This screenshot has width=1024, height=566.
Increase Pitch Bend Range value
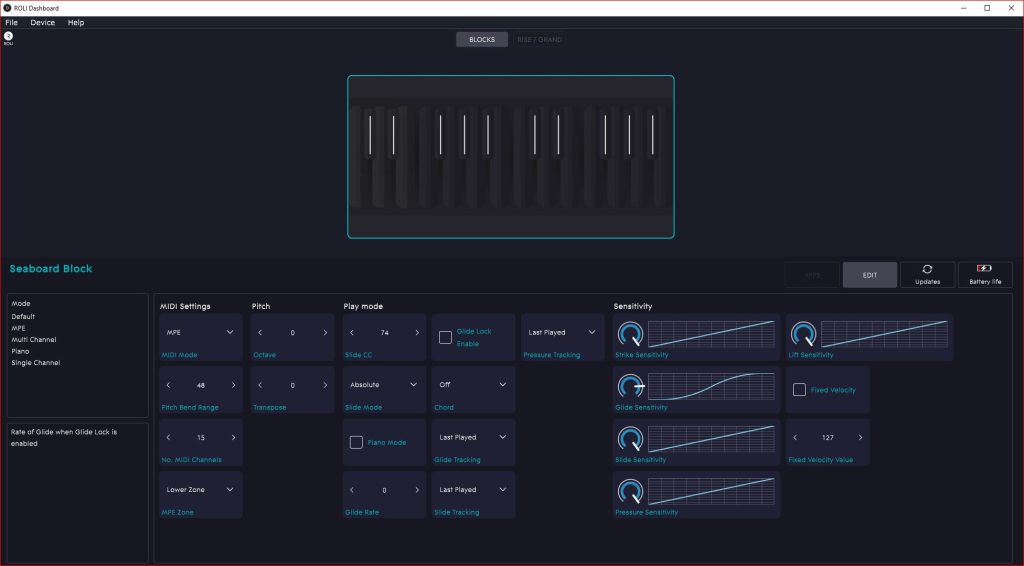(x=233, y=385)
